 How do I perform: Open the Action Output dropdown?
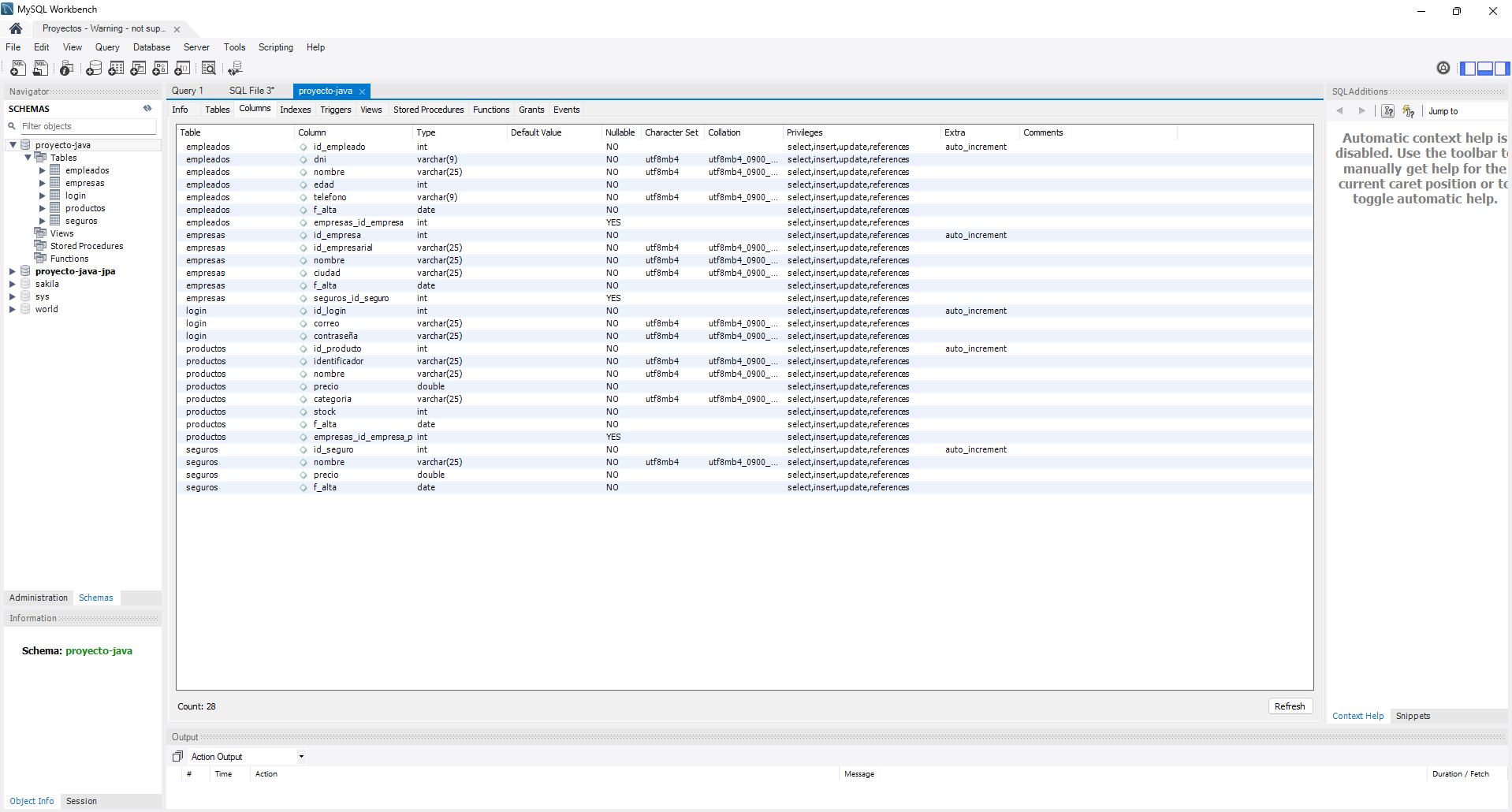click(x=301, y=757)
